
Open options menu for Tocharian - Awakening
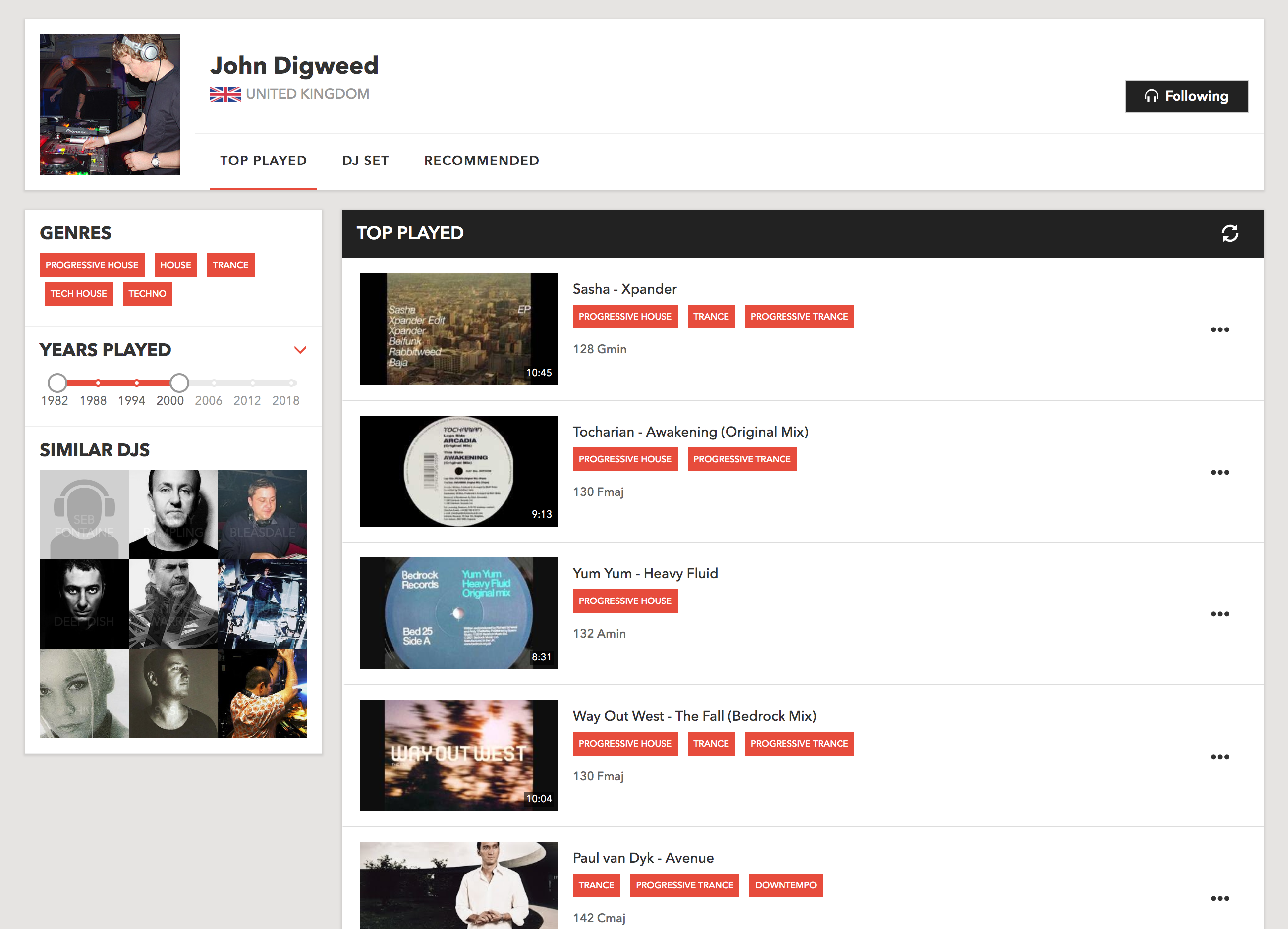tap(1219, 472)
